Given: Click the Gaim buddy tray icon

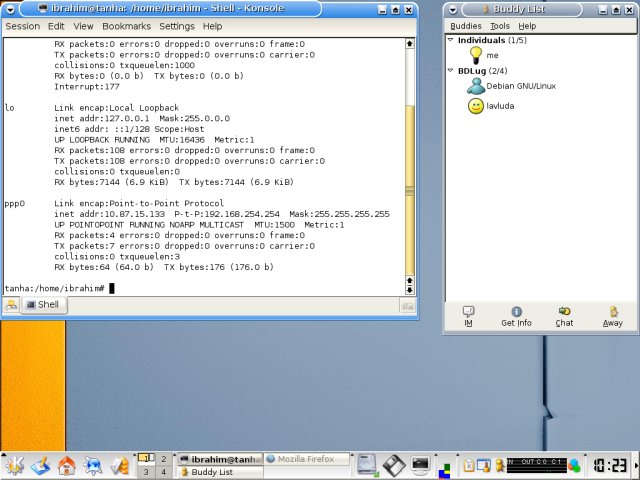Looking at the screenshot, I should (500, 465).
